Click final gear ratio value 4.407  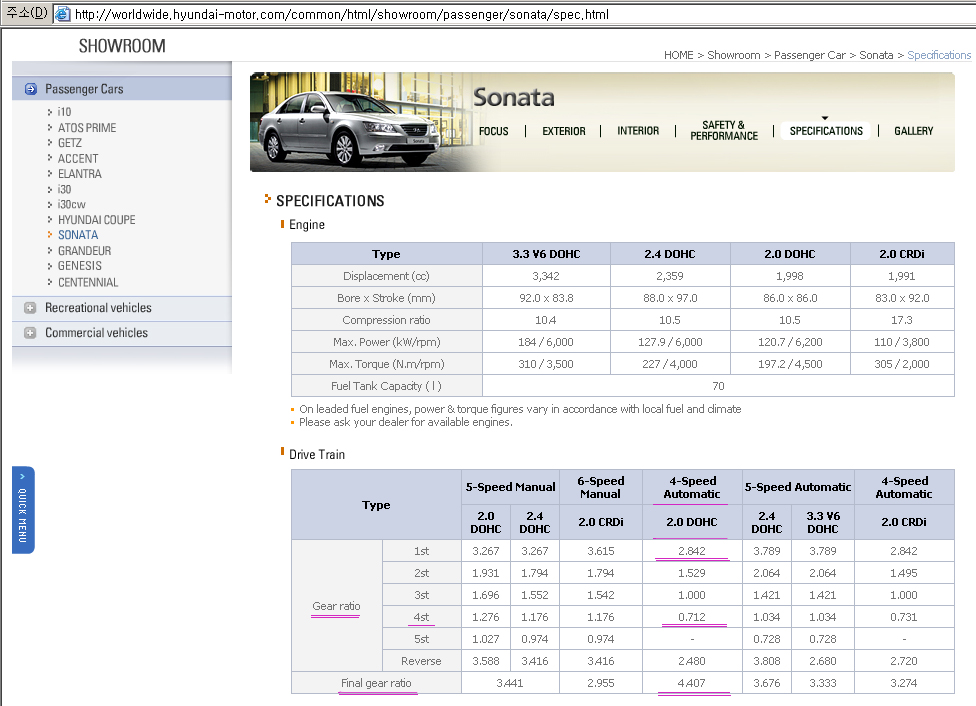click(692, 683)
